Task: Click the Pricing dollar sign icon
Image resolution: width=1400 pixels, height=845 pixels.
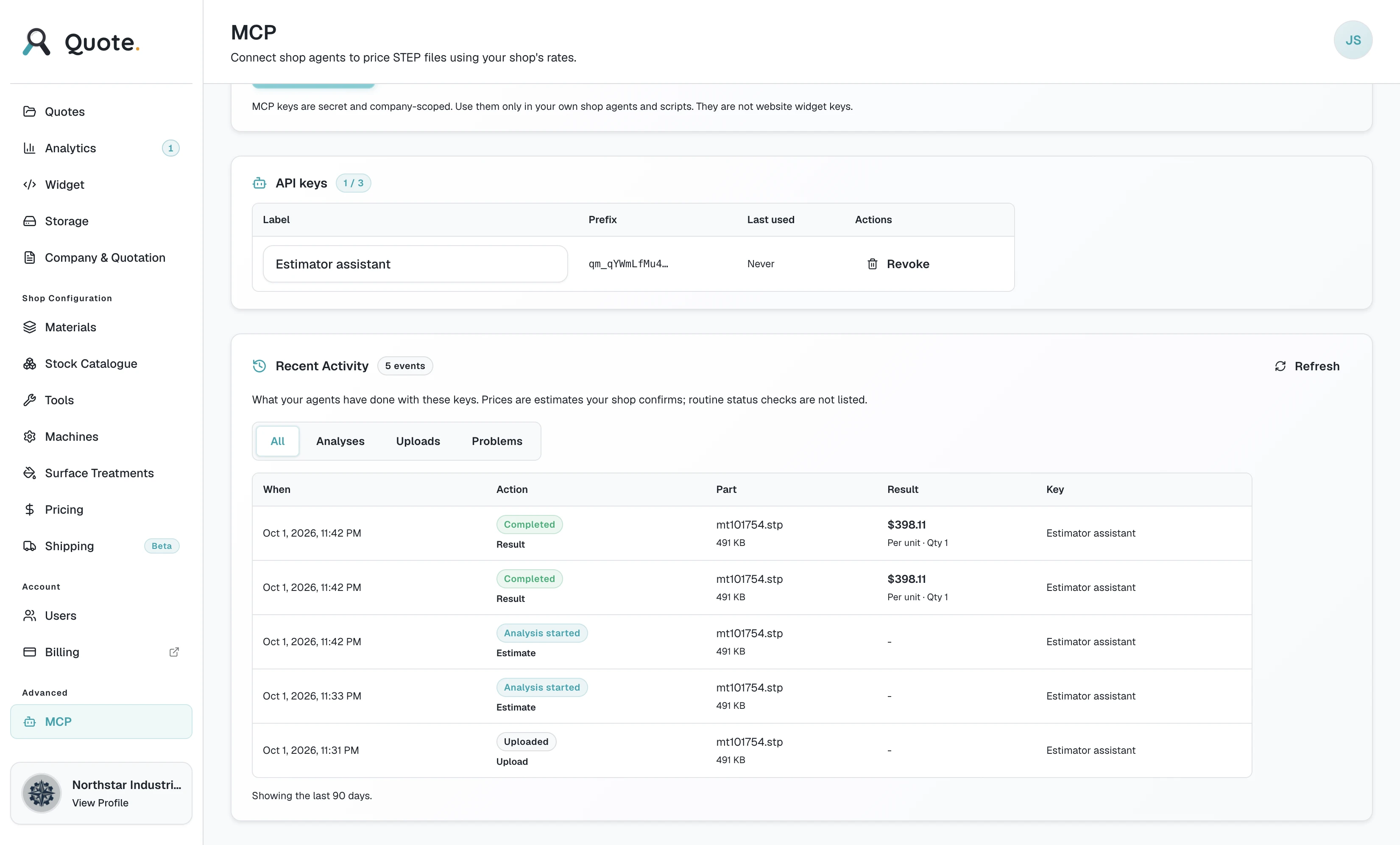Action: tap(30, 509)
